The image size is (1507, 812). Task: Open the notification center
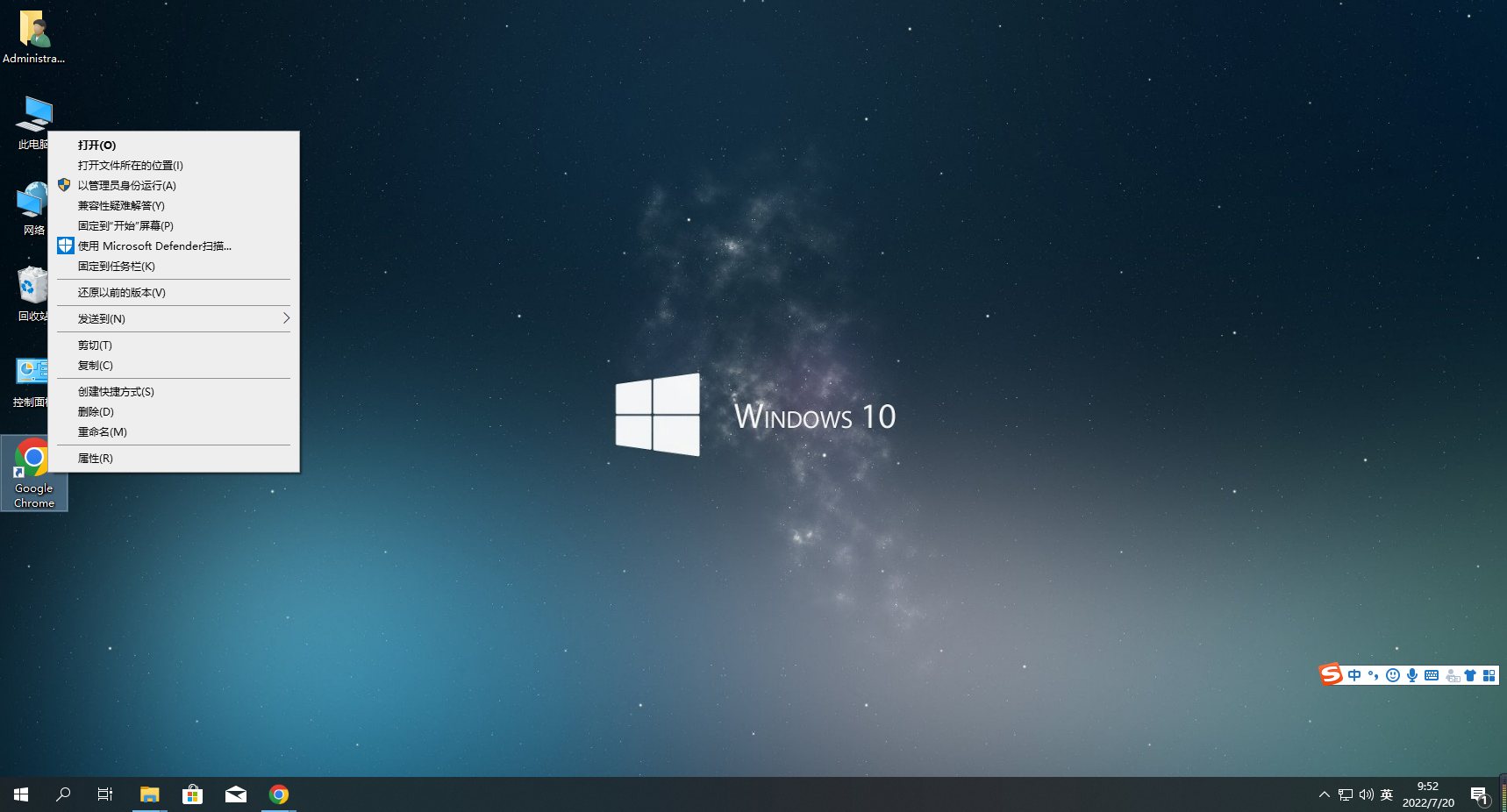(x=1481, y=796)
